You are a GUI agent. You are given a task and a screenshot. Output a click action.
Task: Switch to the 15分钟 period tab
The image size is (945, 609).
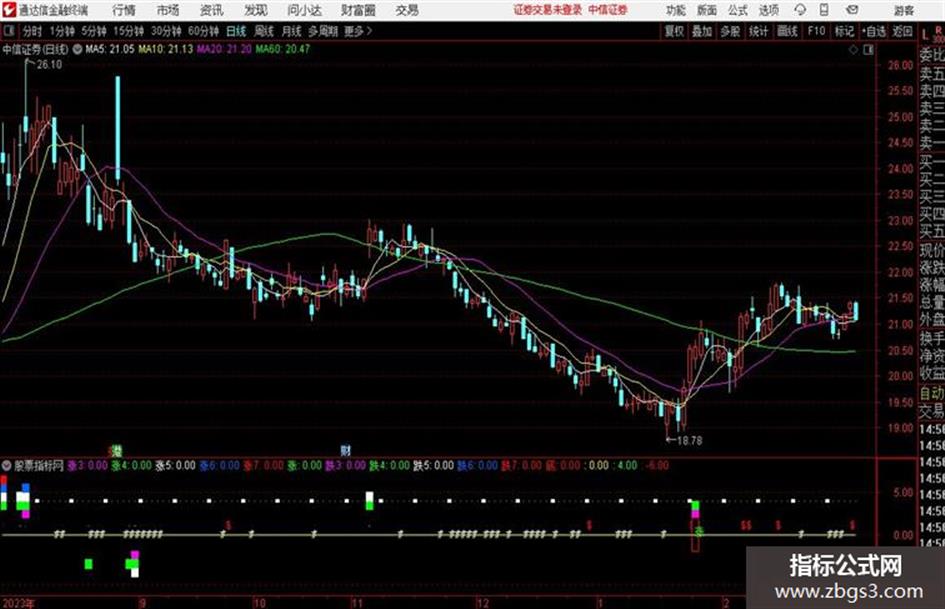[128, 31]
